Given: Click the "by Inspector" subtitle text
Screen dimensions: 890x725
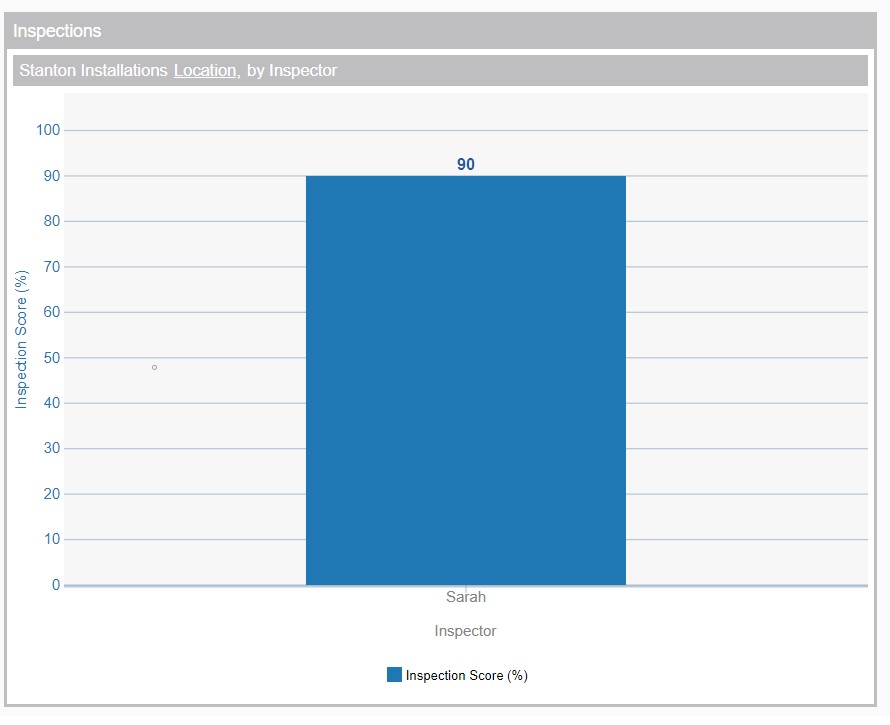Looking at the screenshot, I should (x=292, y=71).
